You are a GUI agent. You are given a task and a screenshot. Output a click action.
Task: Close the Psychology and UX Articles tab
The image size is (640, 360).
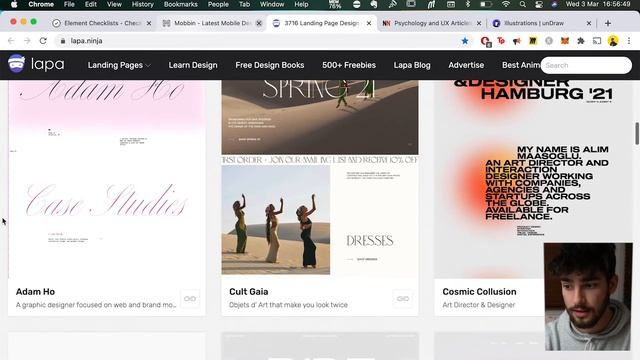[x=479, y=23]
